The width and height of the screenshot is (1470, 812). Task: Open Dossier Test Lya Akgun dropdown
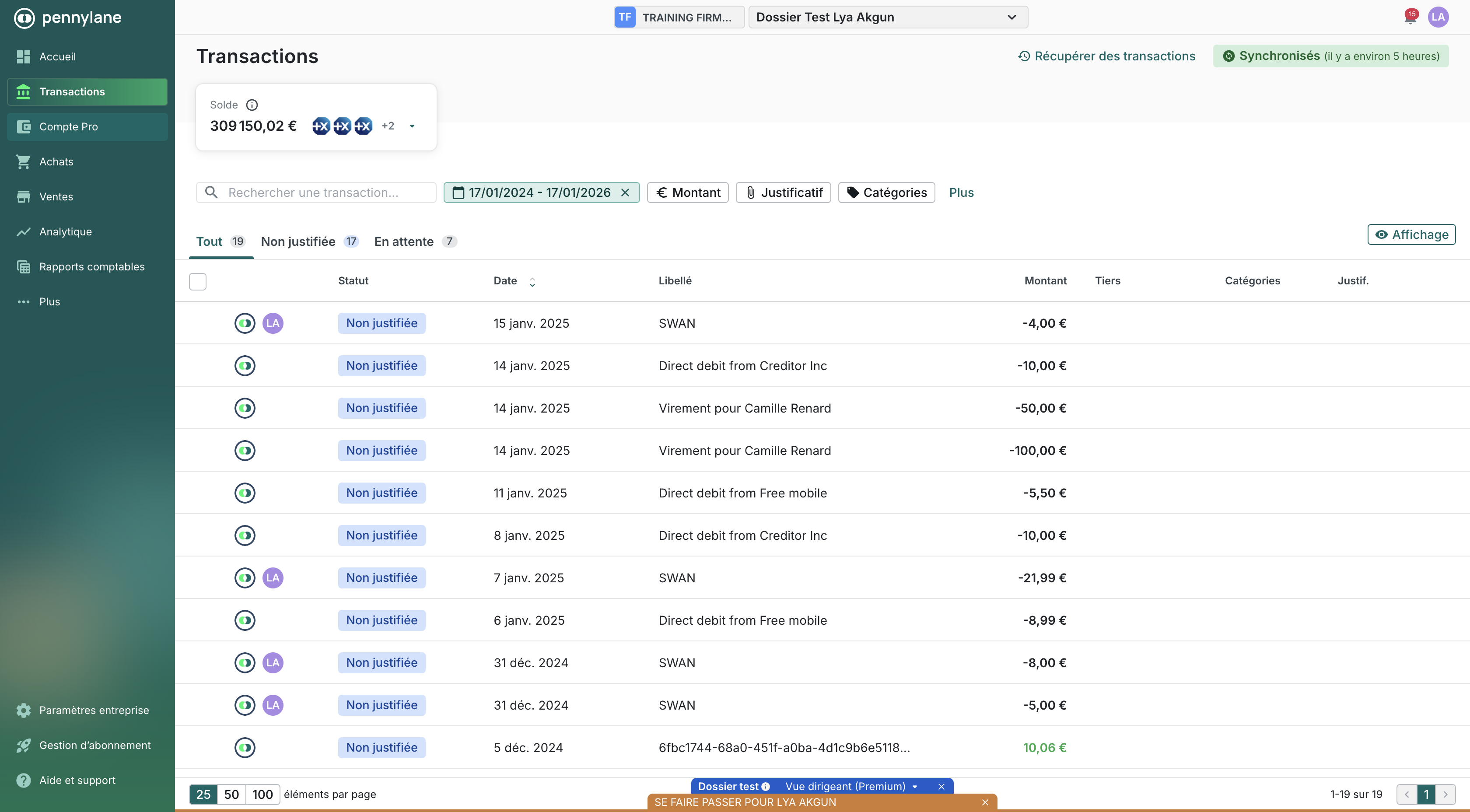point(888,17)
